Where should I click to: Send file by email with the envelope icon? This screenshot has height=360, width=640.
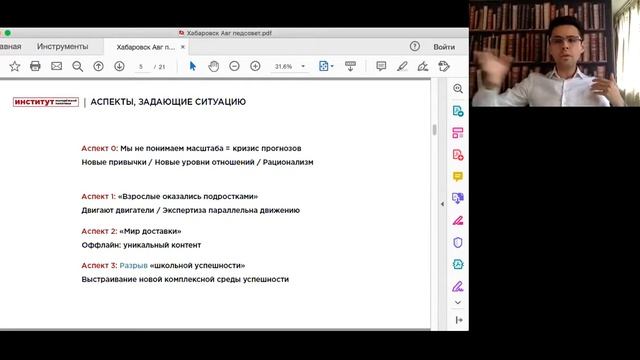click(56, 66)
